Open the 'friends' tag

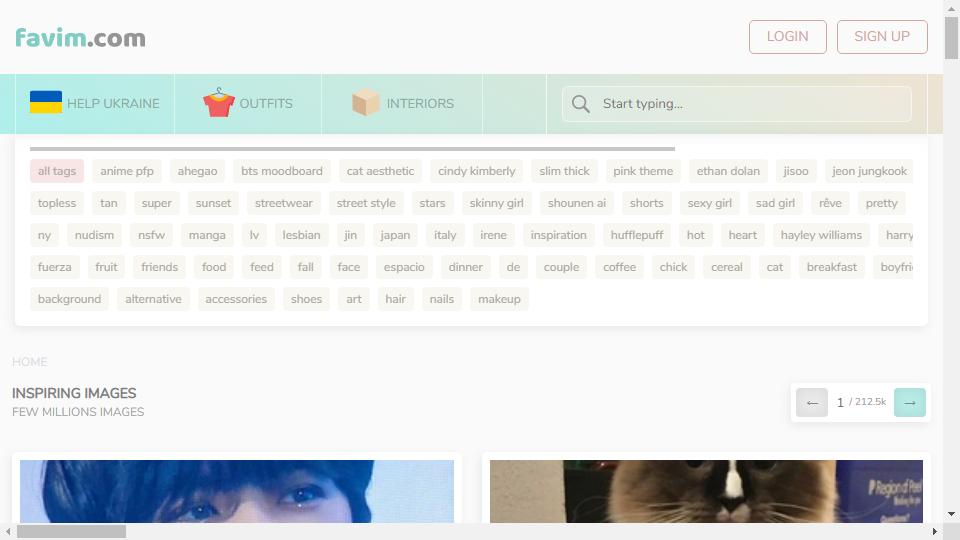[159, 266]
